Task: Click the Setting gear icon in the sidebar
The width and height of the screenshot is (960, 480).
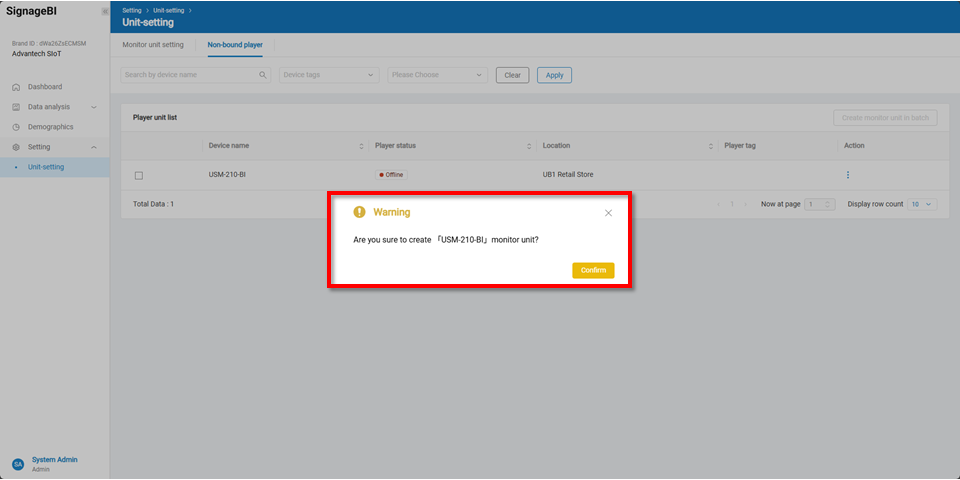Action: tap(16, 147)
